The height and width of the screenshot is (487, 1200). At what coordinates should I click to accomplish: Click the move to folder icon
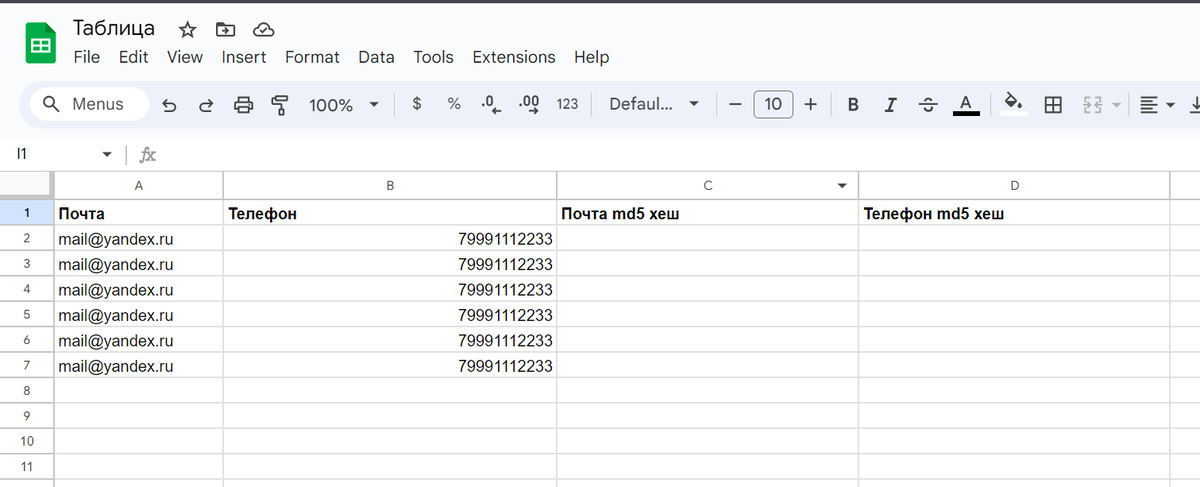point(225,28)
